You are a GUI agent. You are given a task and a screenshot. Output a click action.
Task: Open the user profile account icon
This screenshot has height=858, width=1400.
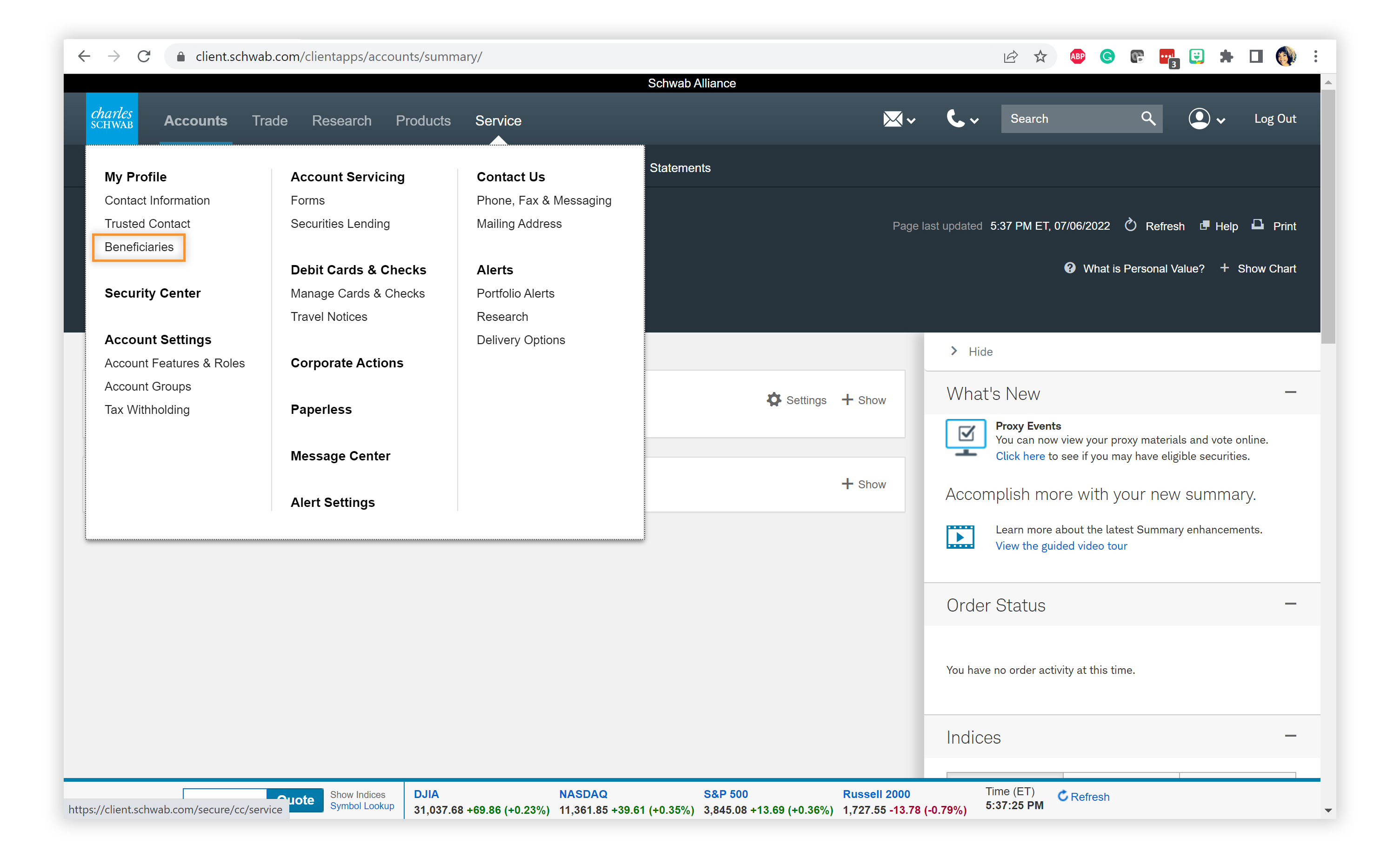point(1199,119)
